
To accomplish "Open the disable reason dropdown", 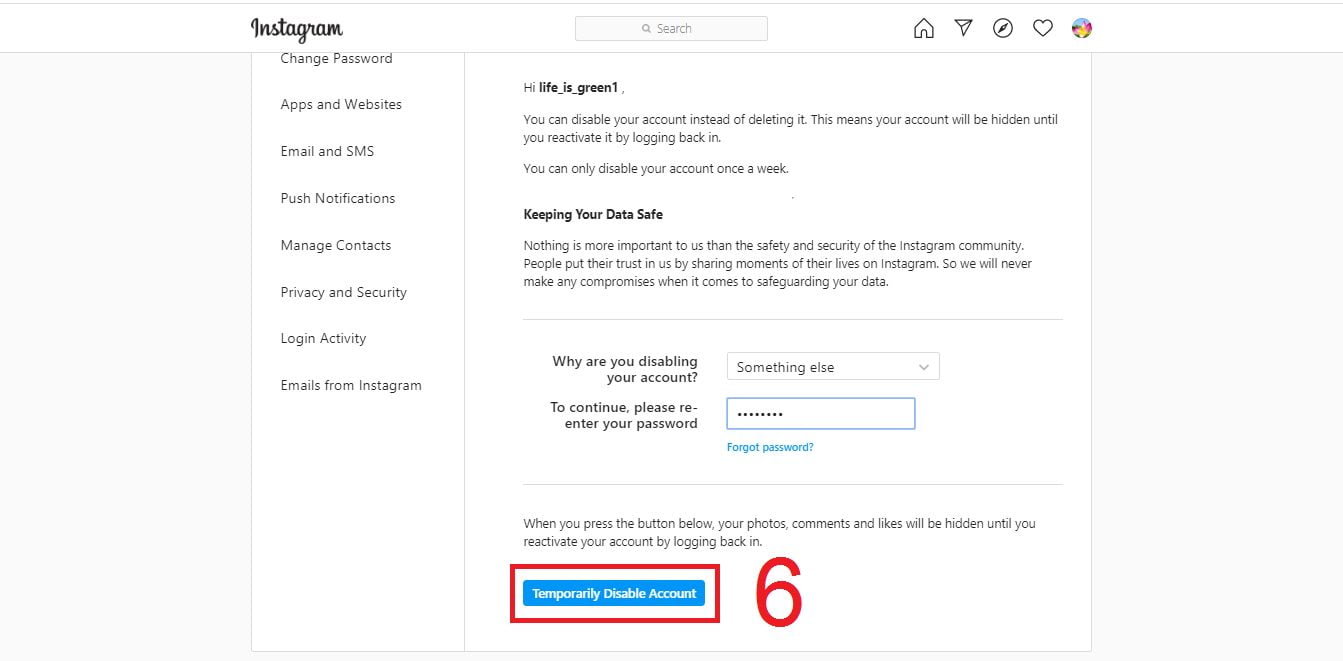I will (x=833, y=367).
